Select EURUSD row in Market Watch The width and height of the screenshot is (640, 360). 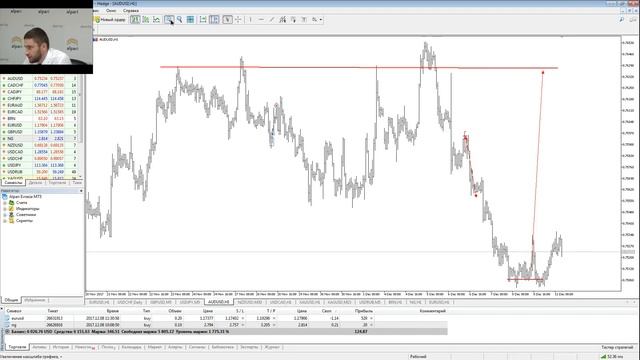click(40, 125)
